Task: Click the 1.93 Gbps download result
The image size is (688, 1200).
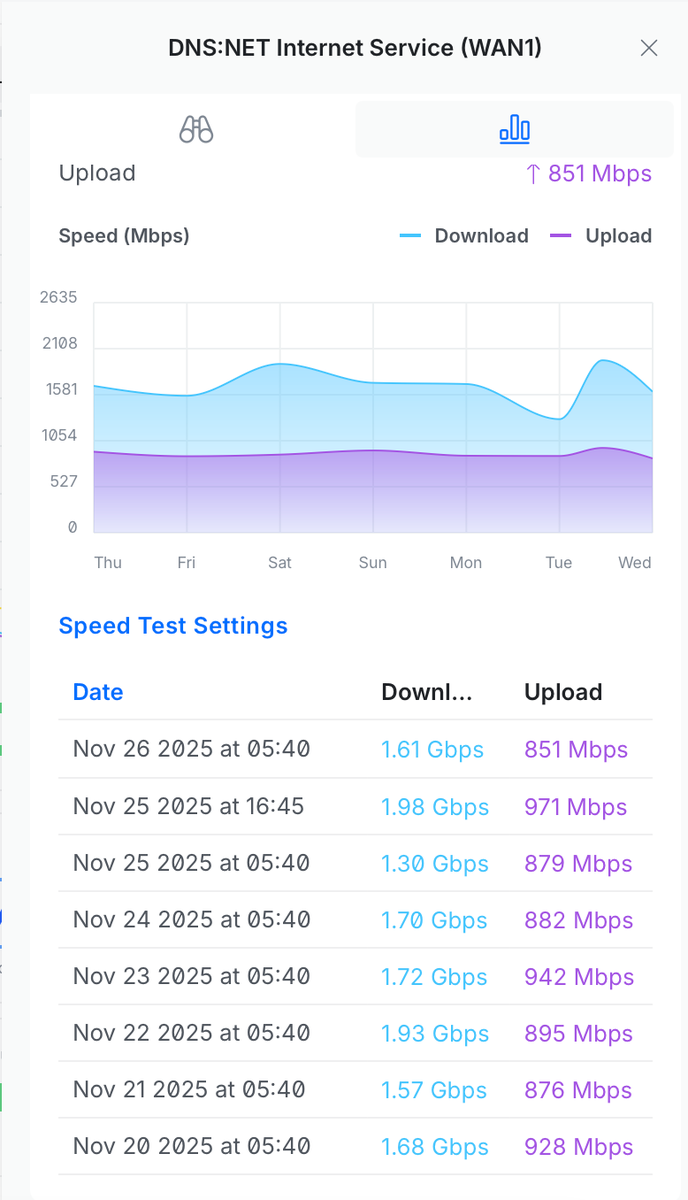Action: pyautogui.click(x=435, y=1034)
